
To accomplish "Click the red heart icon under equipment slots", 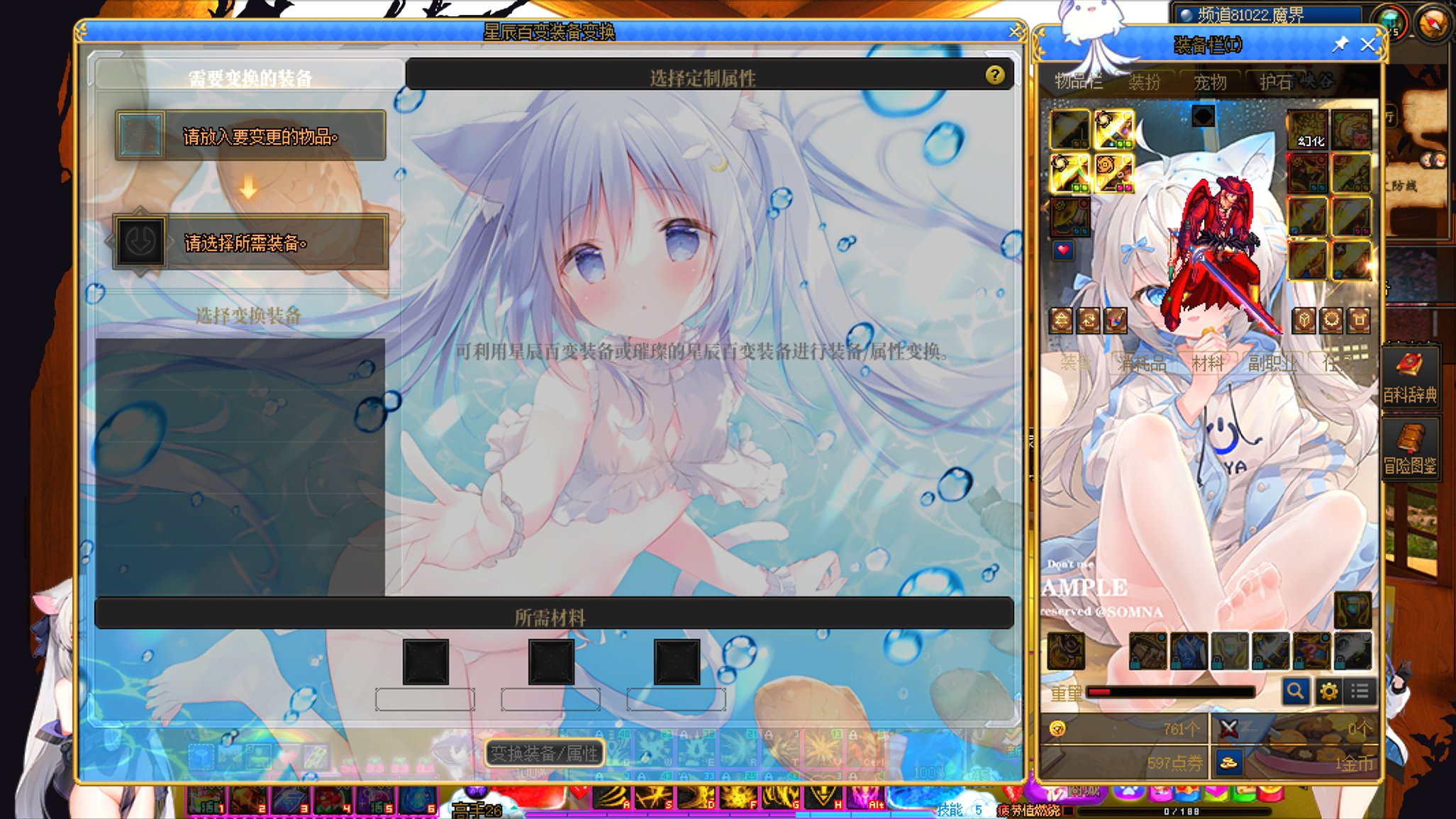I will (1063, 250).
